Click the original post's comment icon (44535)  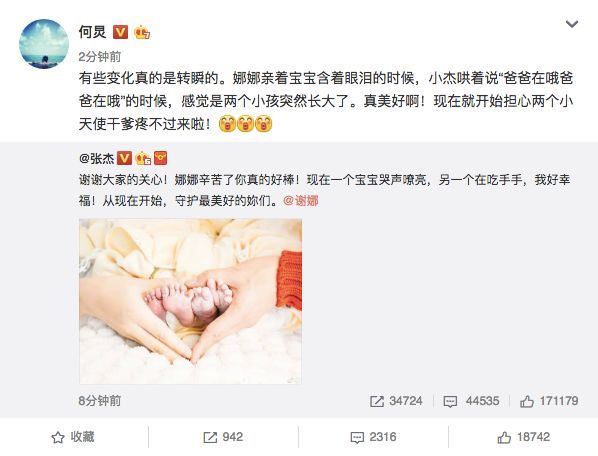(x=450, y=401)
